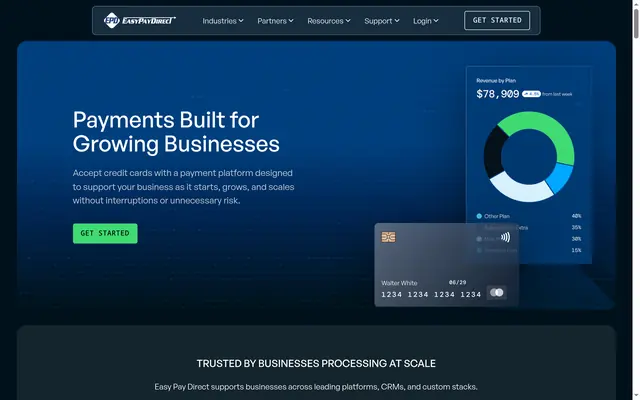Viewport: 640px width, 400px height.
Task: Click the contactless payment icon on card
Action: (505, 237)
